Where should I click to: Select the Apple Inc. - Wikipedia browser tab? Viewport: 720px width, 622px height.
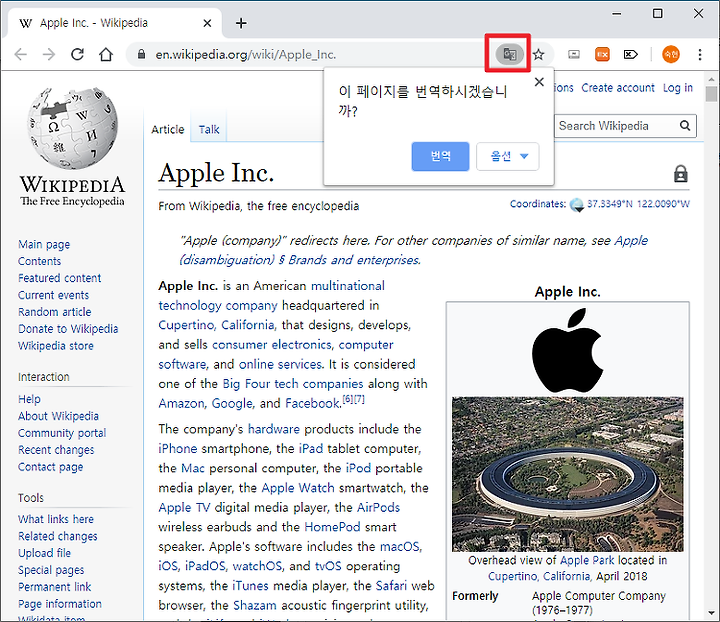pyautogui.click(x=115, y=23)
